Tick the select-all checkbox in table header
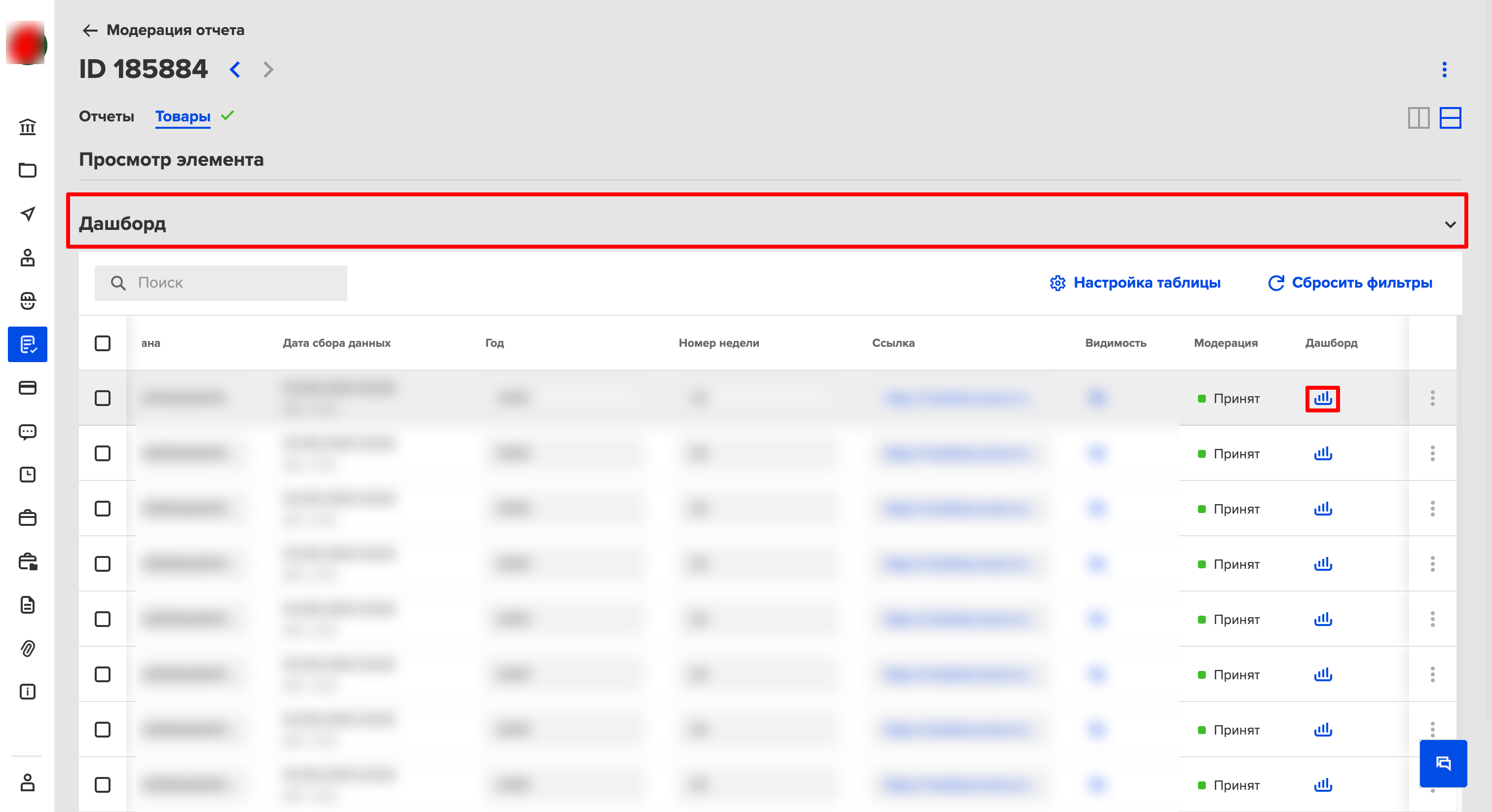Screen dimensions: 1492x812 point(103,343)
